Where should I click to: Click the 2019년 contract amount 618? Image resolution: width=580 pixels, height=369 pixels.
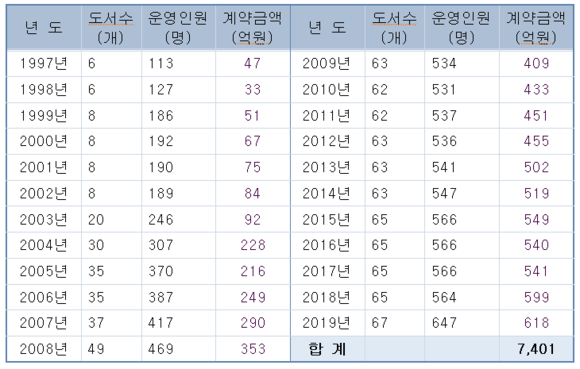tap(536, 323)
